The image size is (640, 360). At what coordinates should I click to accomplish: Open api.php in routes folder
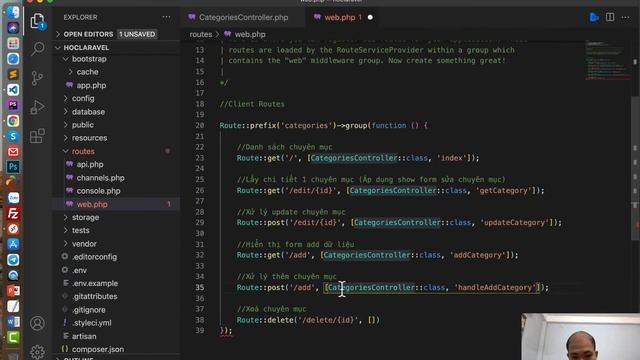90,164
